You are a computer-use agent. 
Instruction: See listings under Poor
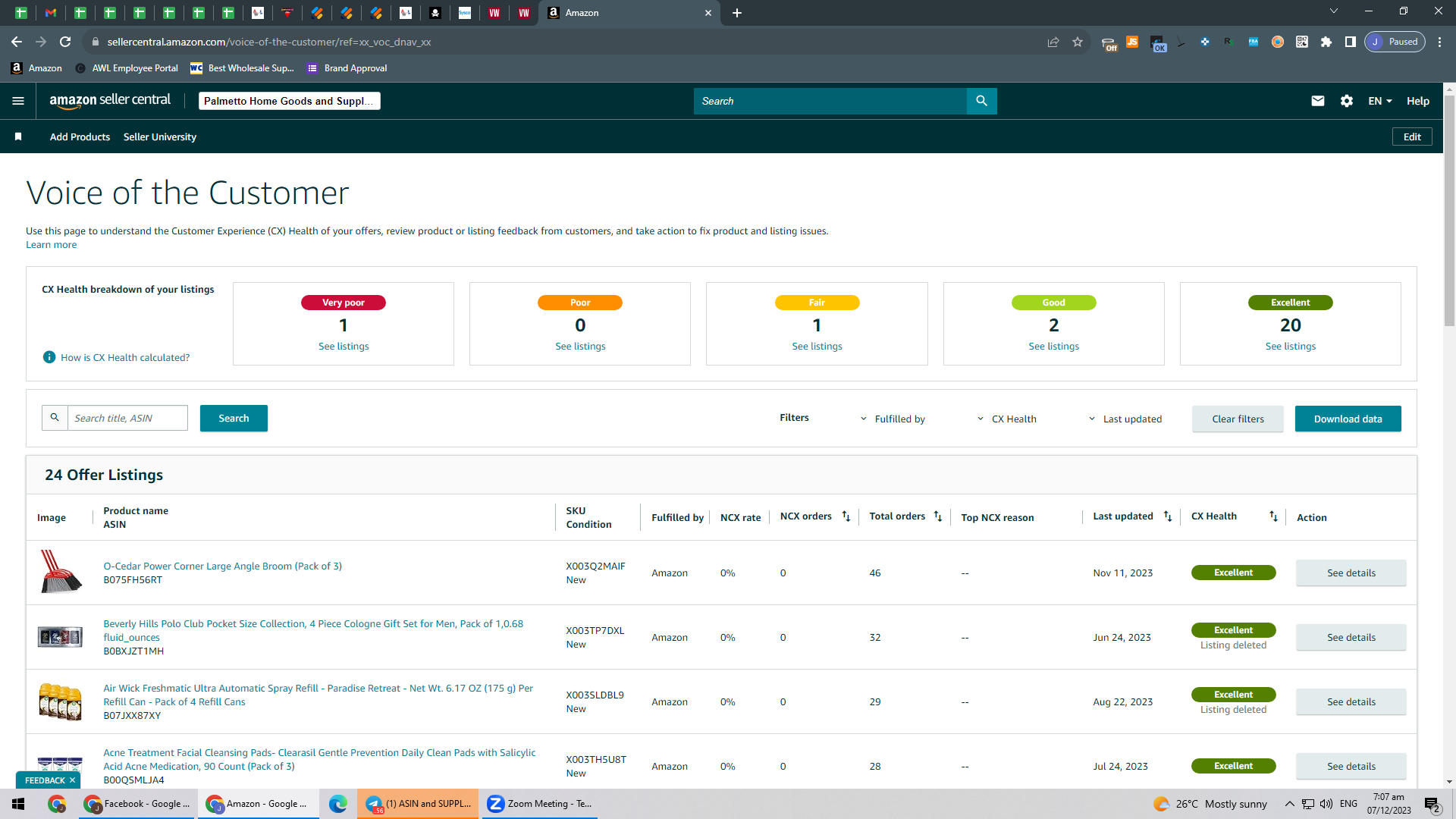(x=580, y=346)
